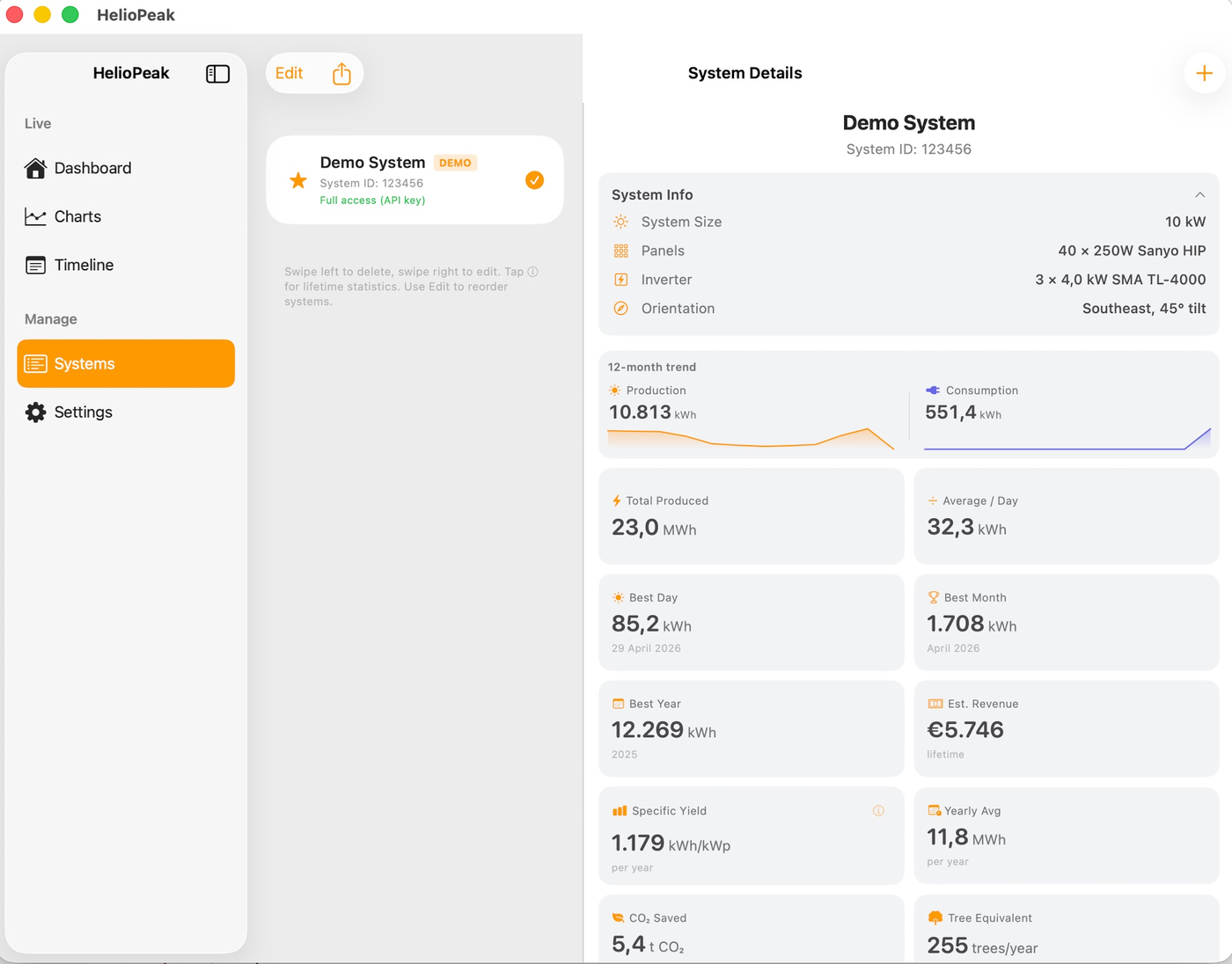Click the Dashboard house icon
1232x964 pixels.
35,168
